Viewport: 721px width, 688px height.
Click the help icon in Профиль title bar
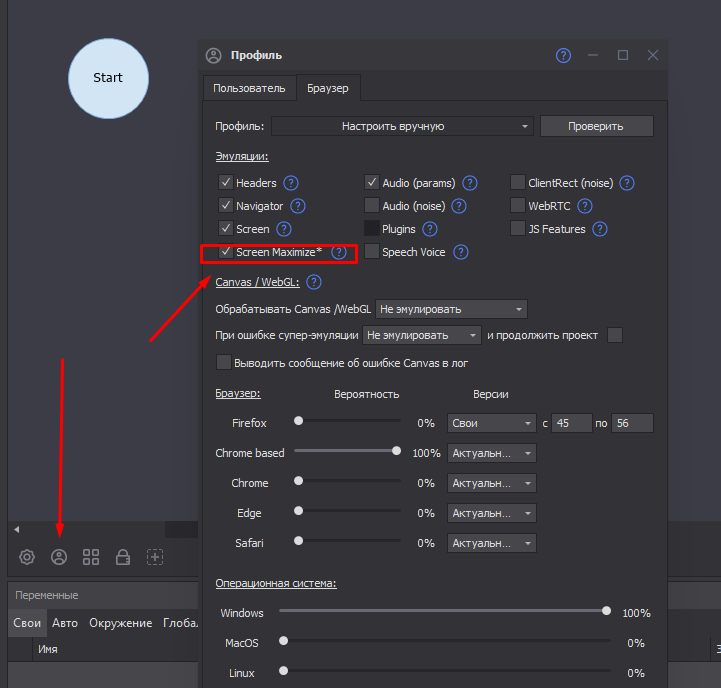tap(564, 55)
